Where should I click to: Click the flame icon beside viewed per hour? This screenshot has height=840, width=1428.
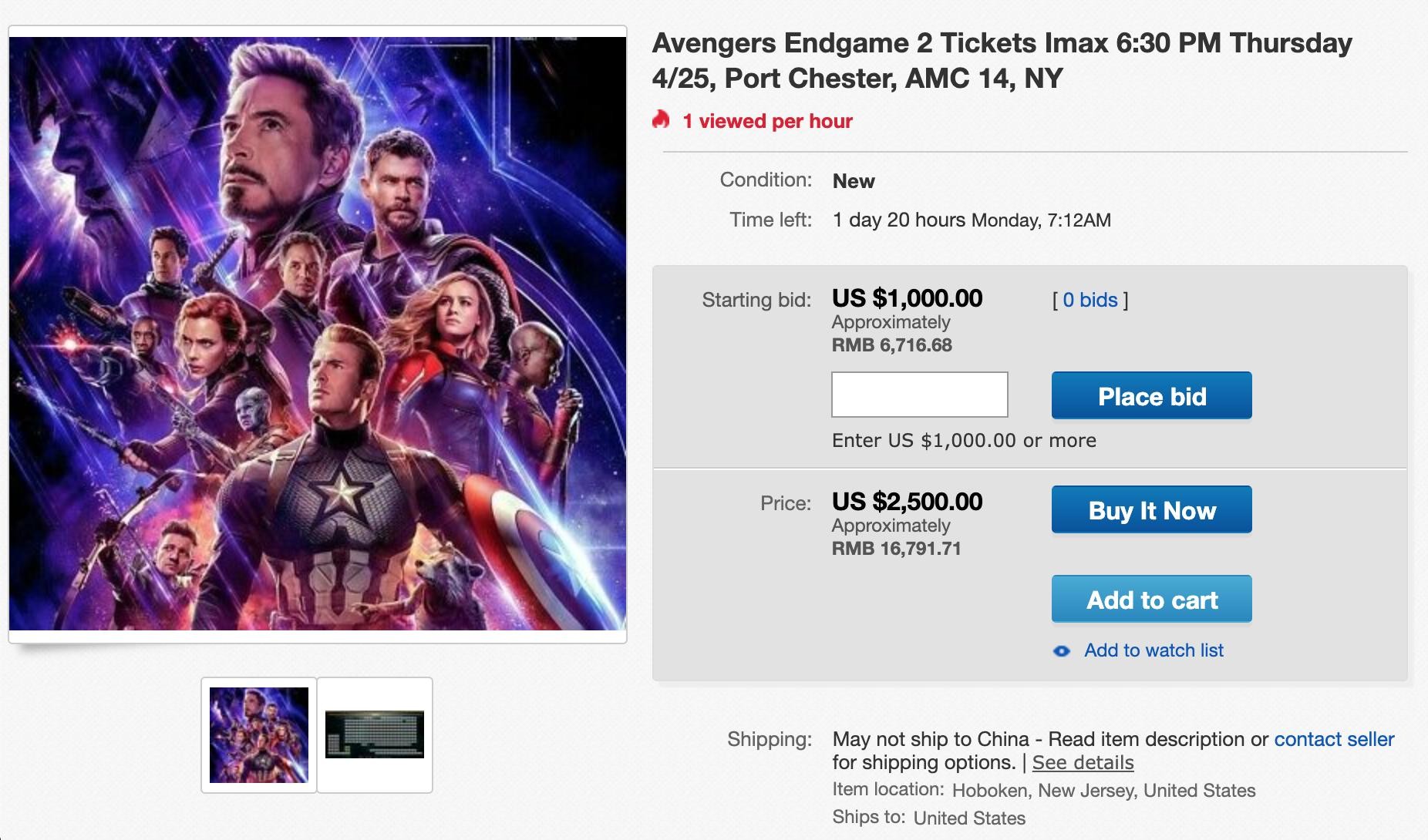[661, 119]
